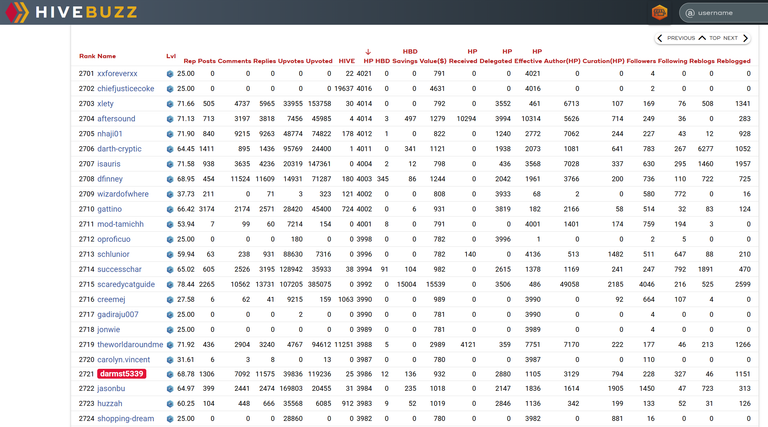Viewport: 768px width, 427px height.
Task: Sort table by Comments column
Action: click(x=234, y=61)
